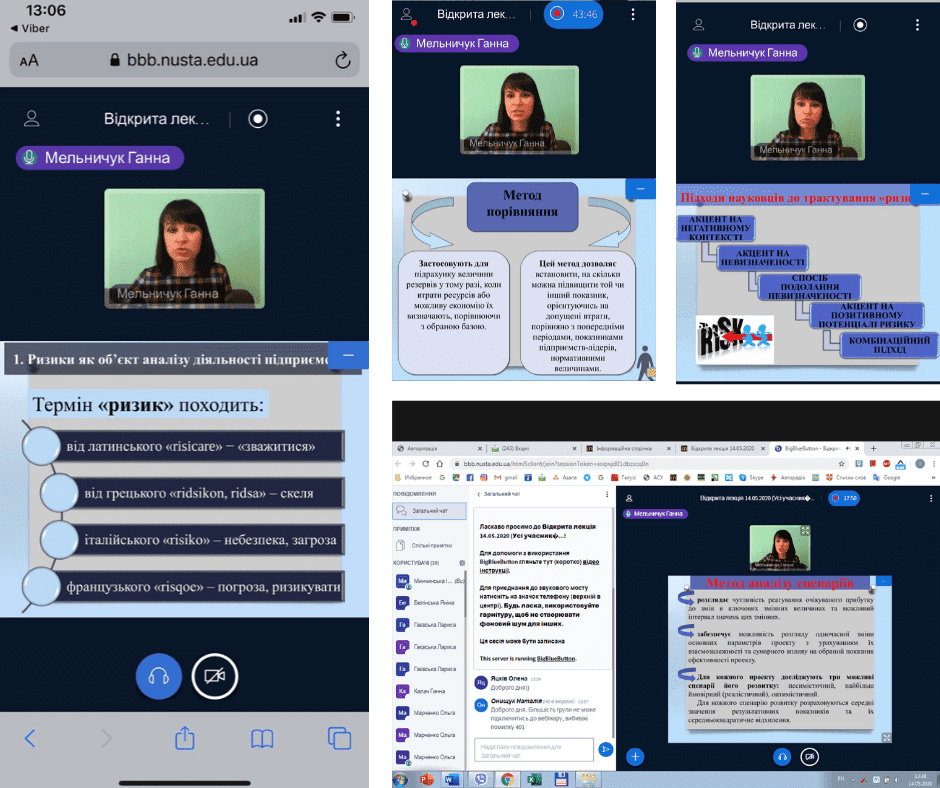The image size is (940, 788).
Task: Hide Метод порівняння slide with minus button
Action: point(640,189)
